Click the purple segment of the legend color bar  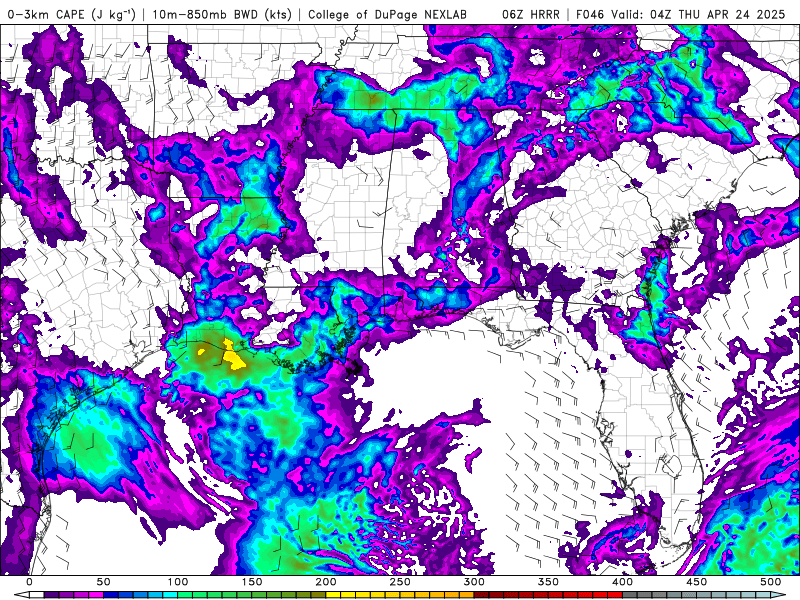[73, 595]
